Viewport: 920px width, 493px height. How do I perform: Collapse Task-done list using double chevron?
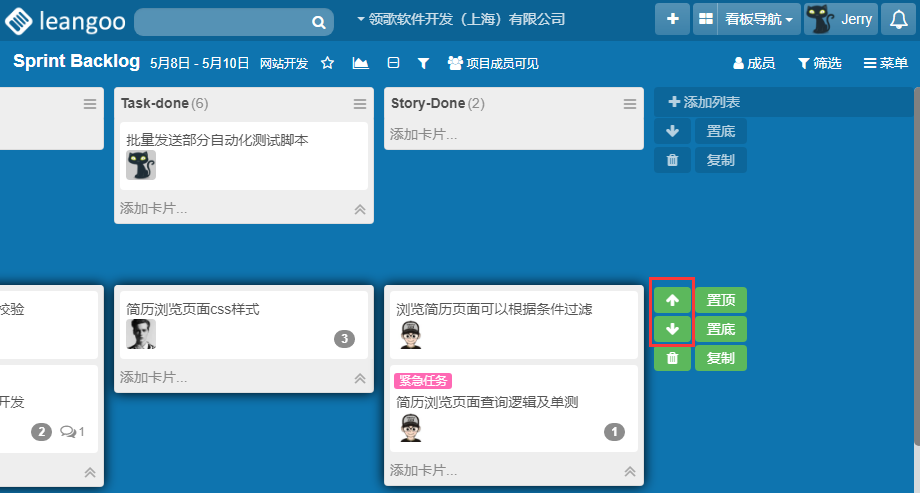tap(360, 209)
